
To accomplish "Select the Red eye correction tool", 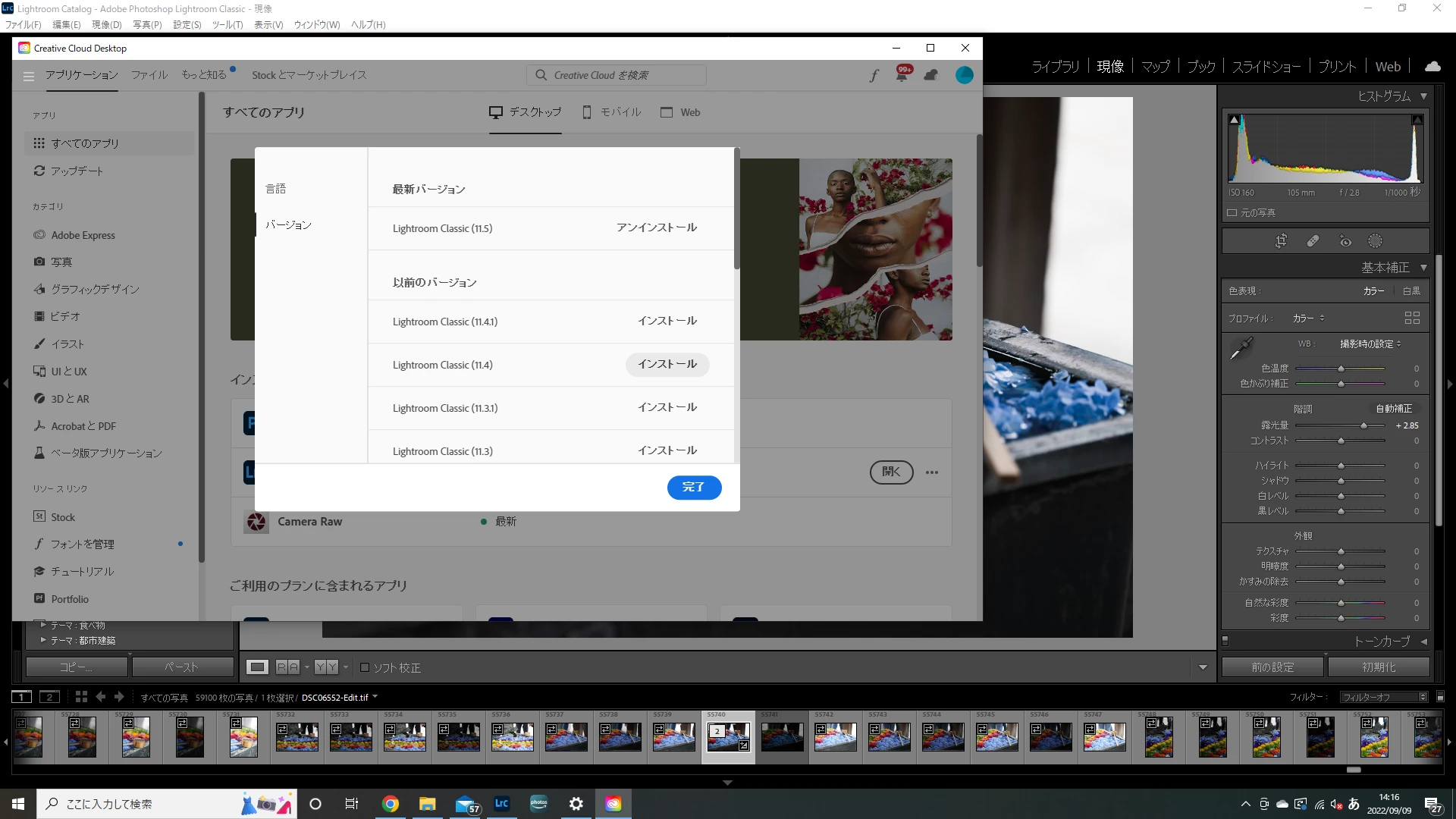I will pyautogui.click(x=1345, y=241).
